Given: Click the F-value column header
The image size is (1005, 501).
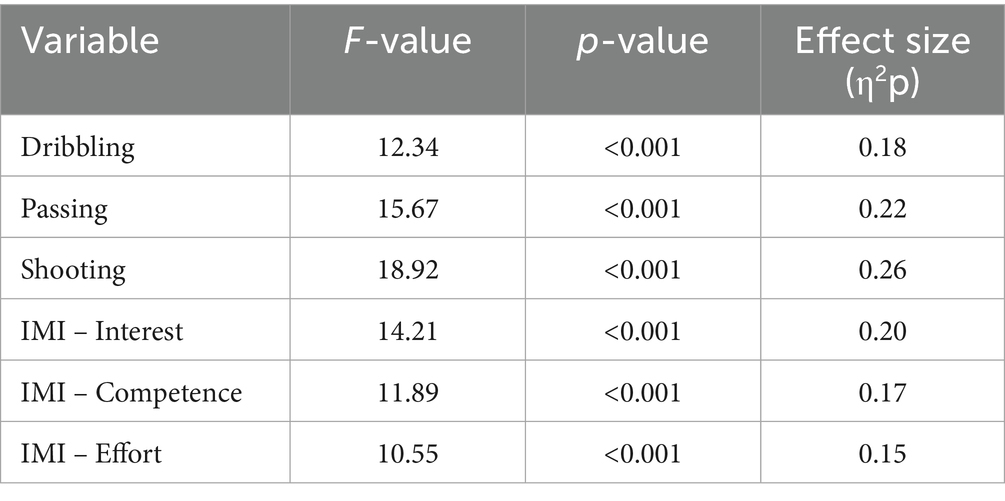Looking at the screenshot, I should [407, 41].
